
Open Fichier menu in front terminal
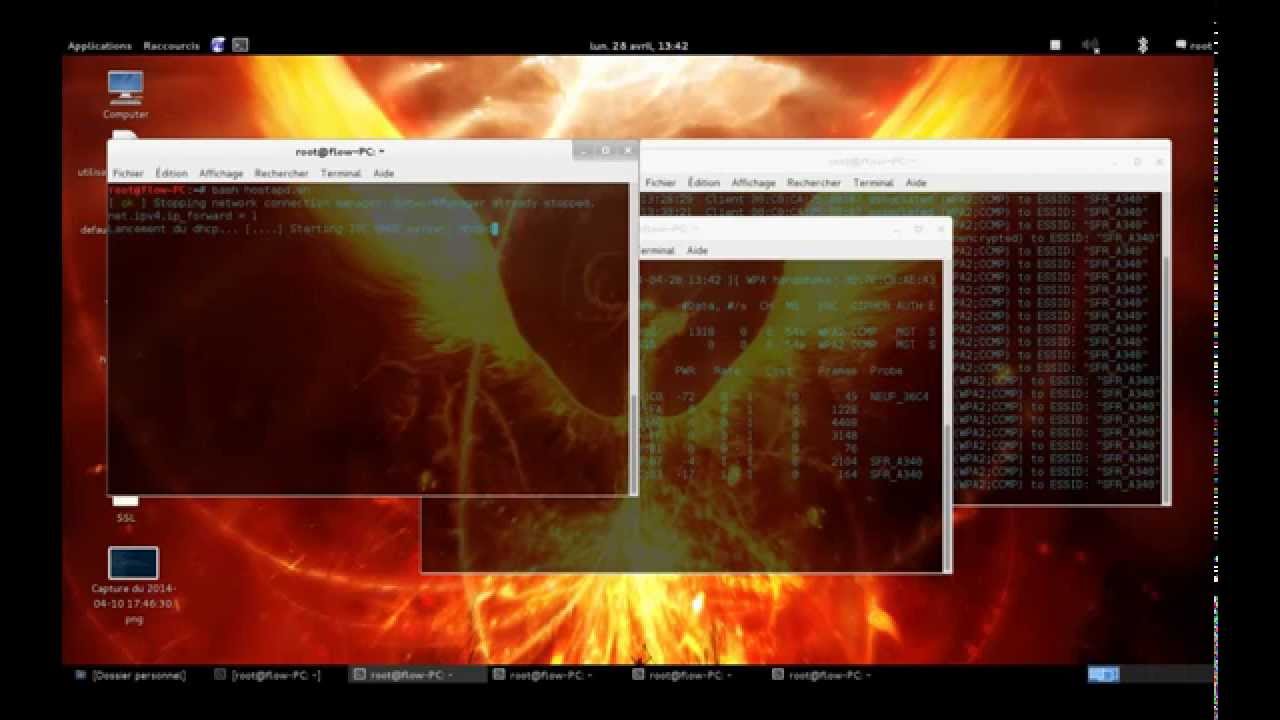pyautogui.click(x=128, y=173)
